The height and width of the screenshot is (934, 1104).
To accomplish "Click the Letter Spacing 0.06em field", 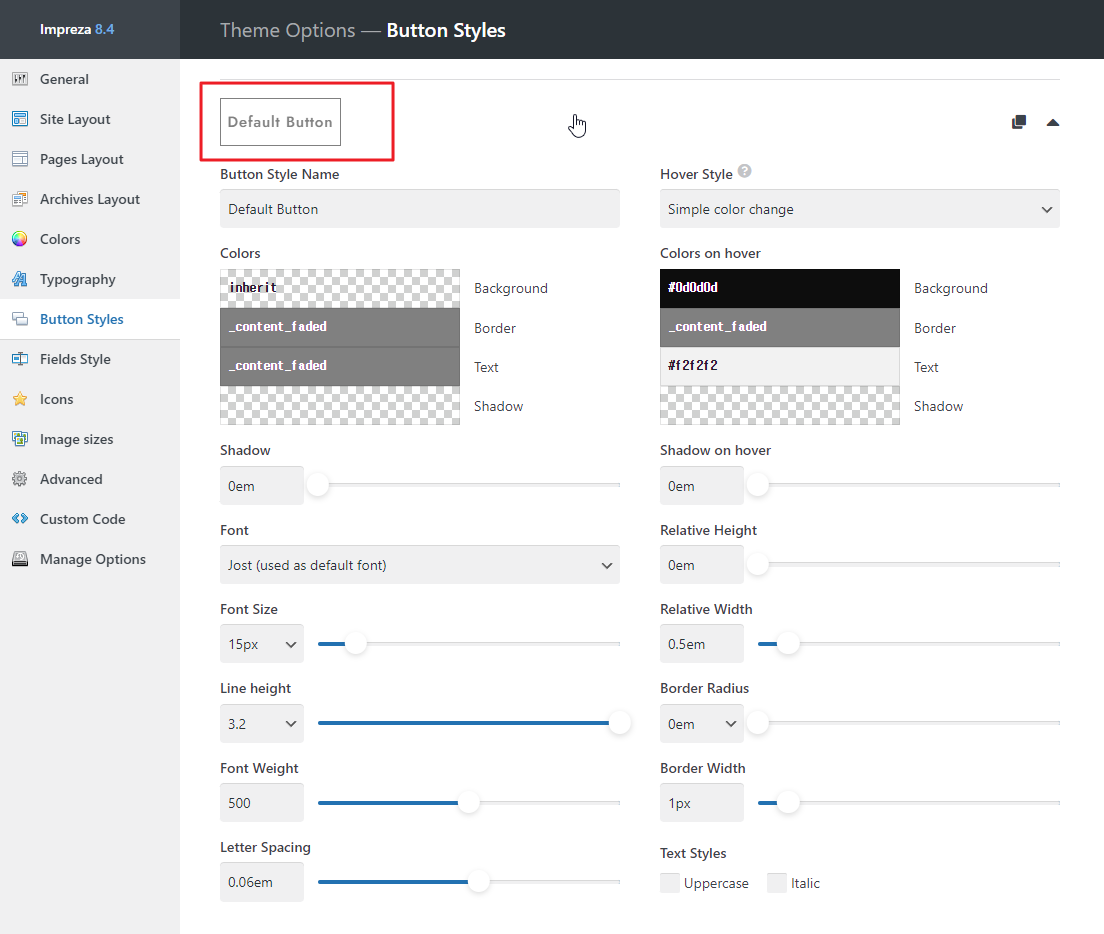I will [x=262, y=882].
